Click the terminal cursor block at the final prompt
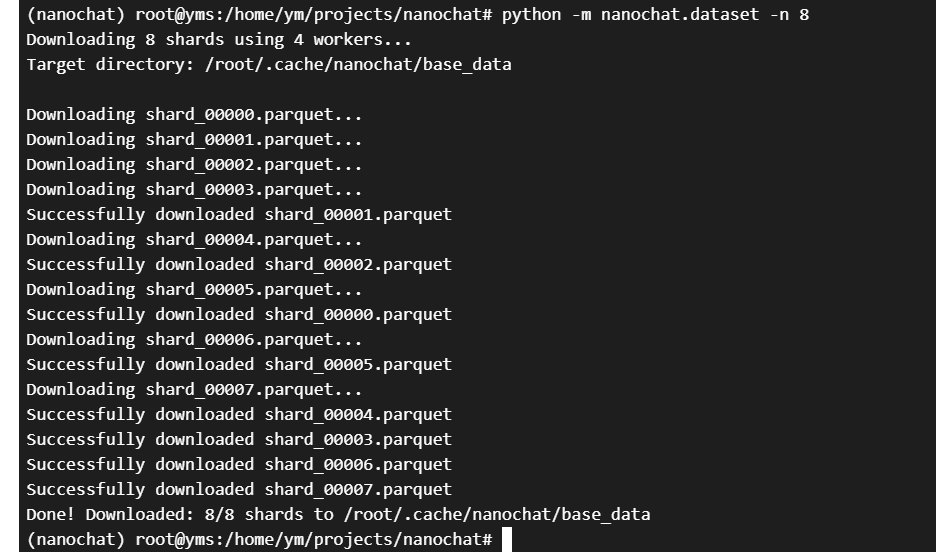This screenshot has height=552, width=936. [507, 540]
